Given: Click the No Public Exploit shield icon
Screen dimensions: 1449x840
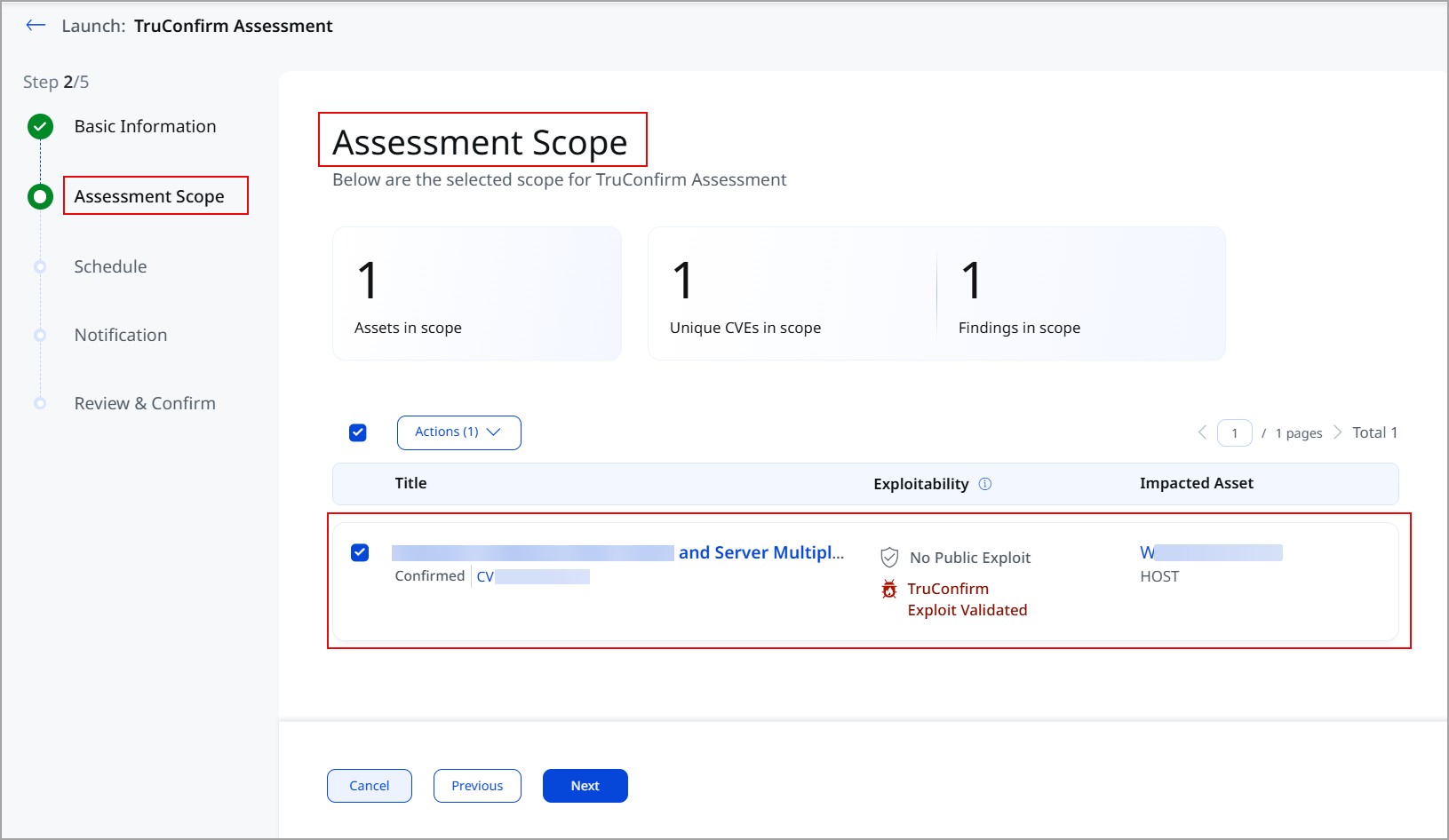Looking at the screenshot, I should tap(889, 558).
